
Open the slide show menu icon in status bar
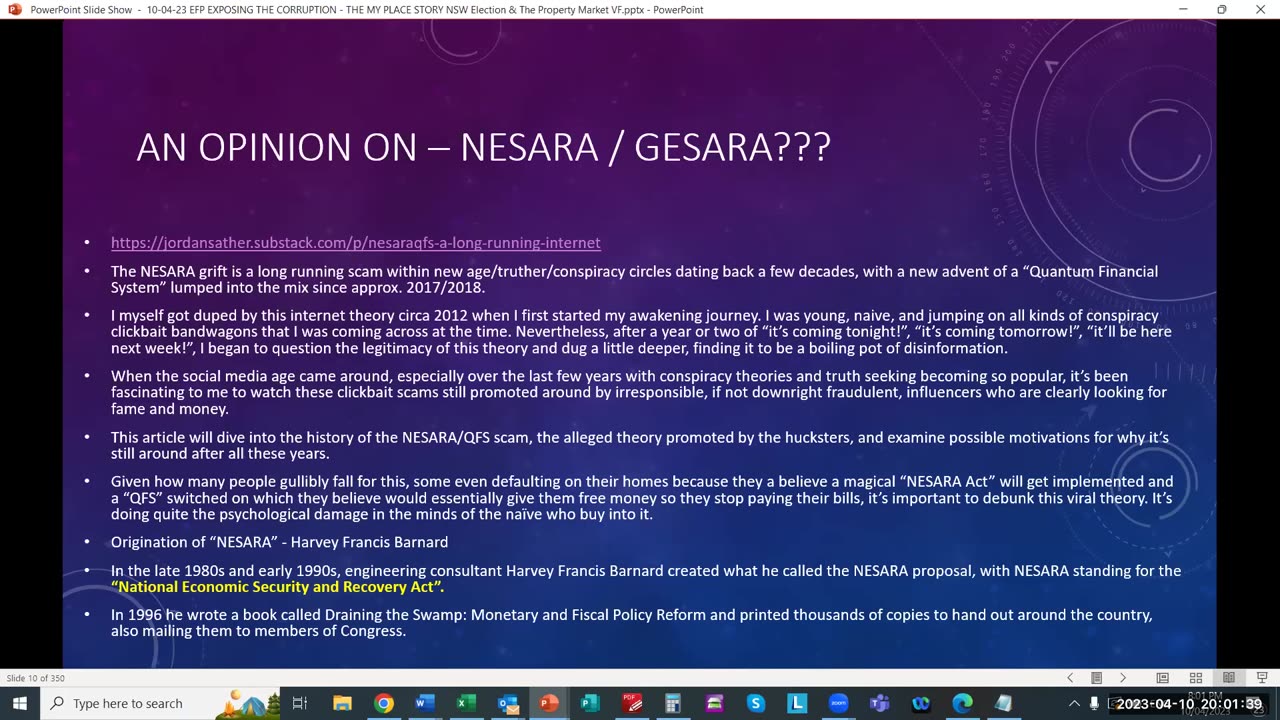coord(1096,678)
